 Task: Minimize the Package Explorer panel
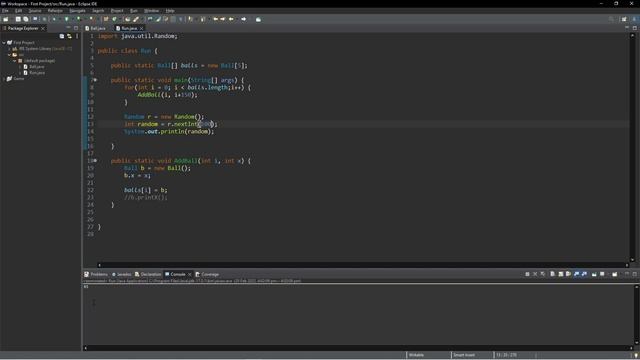point(68,28)
